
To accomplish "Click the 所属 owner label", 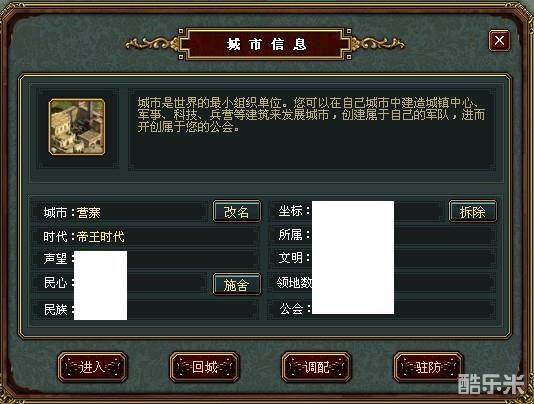I will (290, 234).
